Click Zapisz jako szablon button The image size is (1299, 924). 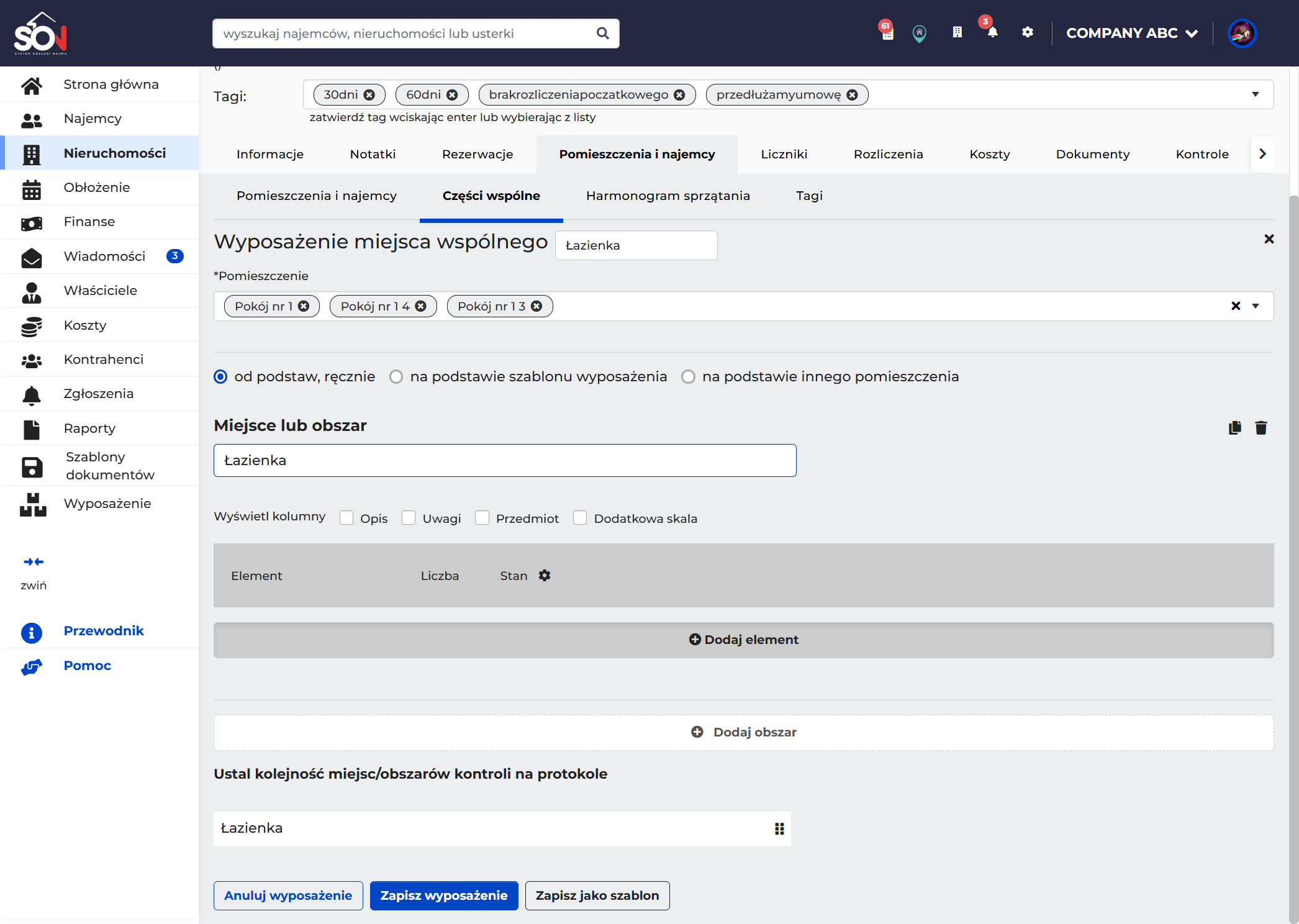tap(597, 895)
